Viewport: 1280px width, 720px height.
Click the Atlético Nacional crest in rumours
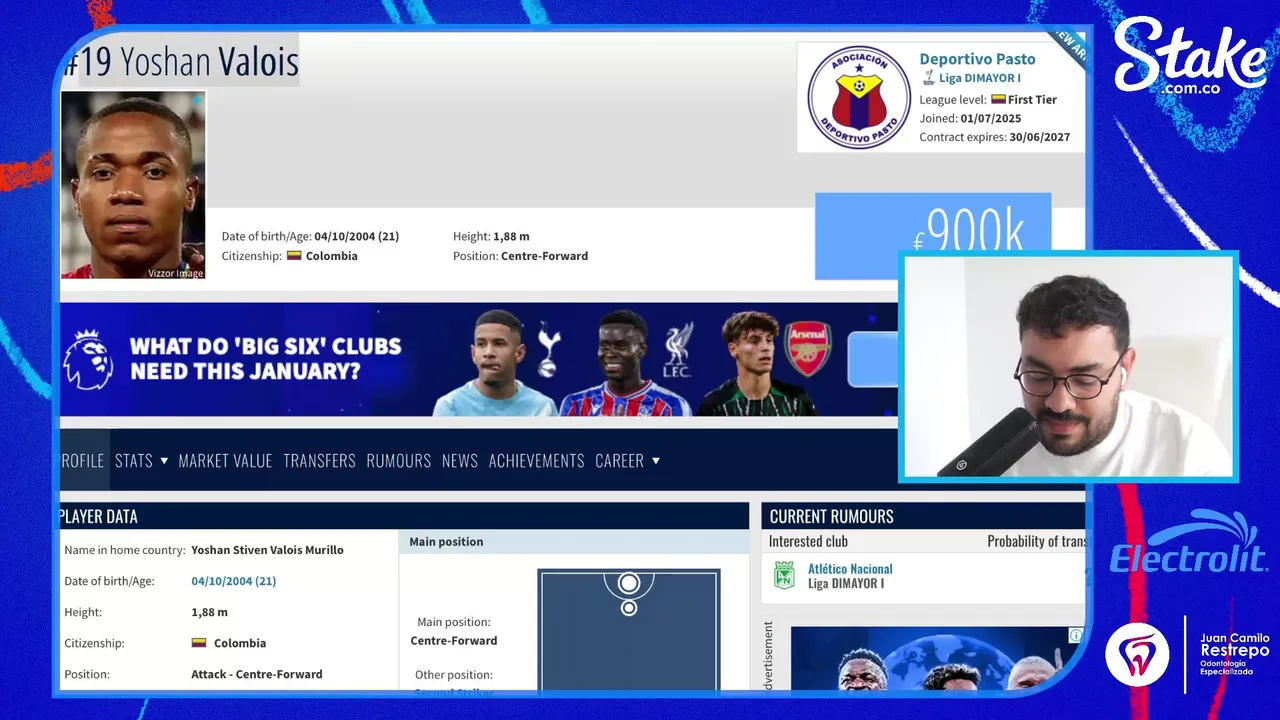tap(785, 575)
